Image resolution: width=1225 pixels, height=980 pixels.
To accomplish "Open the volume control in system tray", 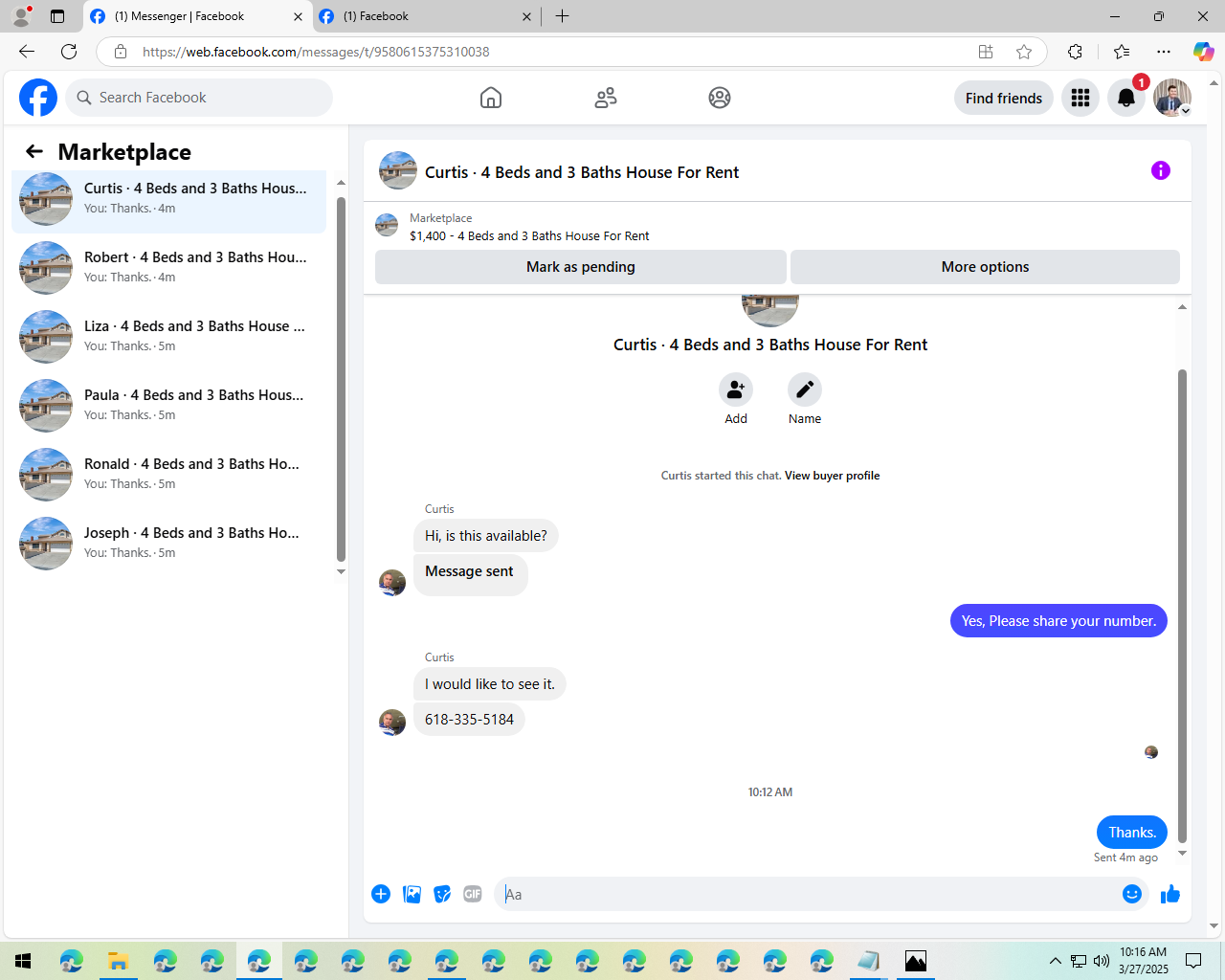I will 1102,961.
